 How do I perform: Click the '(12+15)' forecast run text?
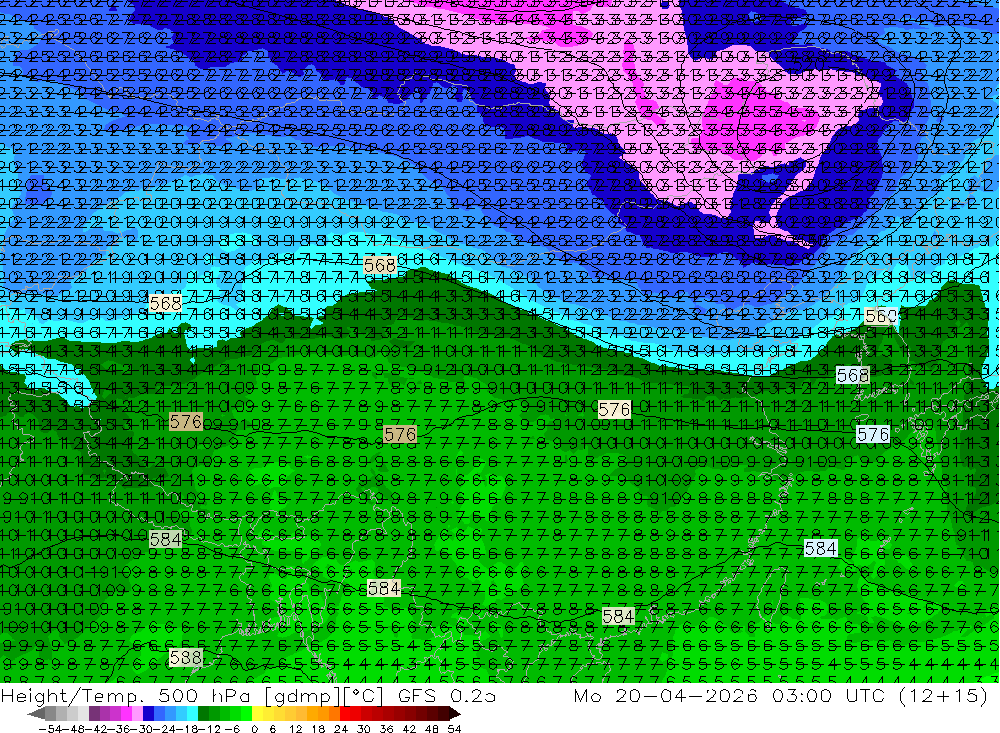point(943,696)
